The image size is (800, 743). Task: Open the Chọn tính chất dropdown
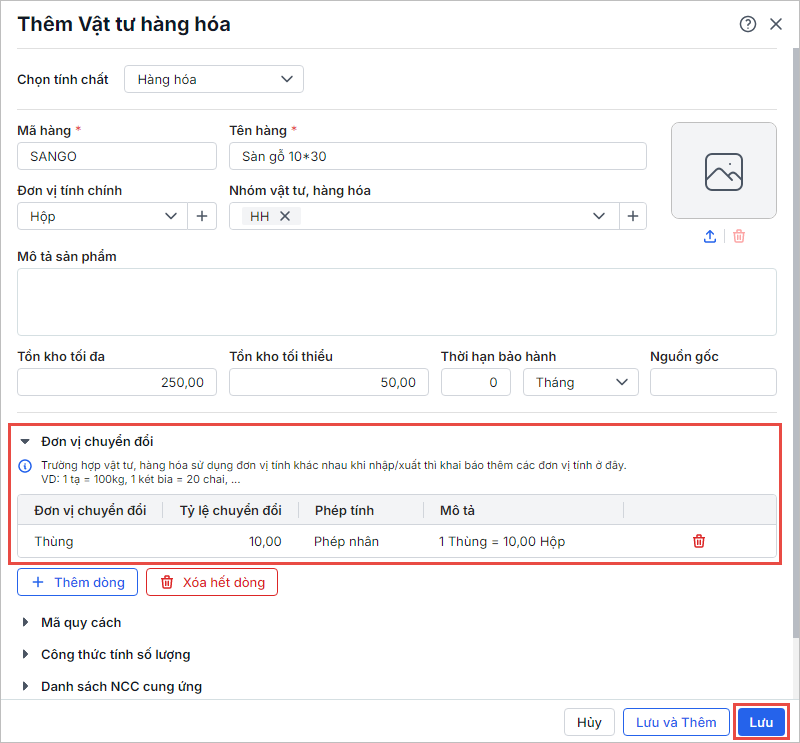tap(213, 79)
